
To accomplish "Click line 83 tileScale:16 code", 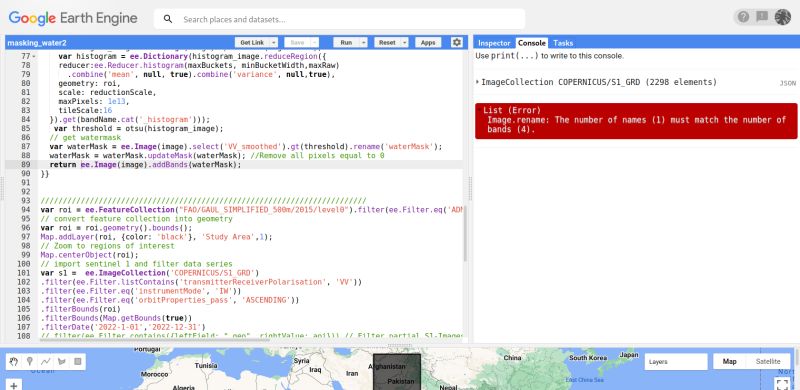I will (x=85, y=110).
